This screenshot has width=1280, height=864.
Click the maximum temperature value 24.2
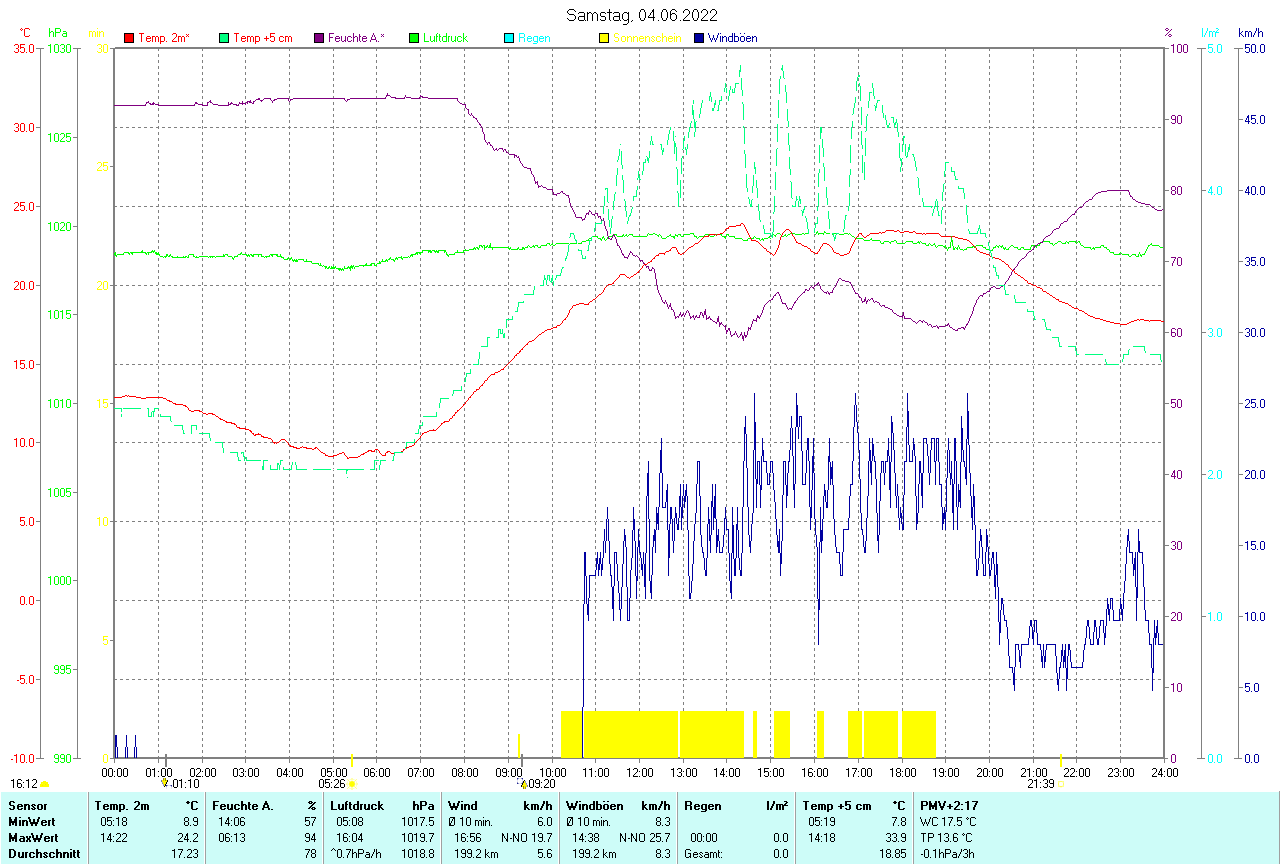coord(187,838)
